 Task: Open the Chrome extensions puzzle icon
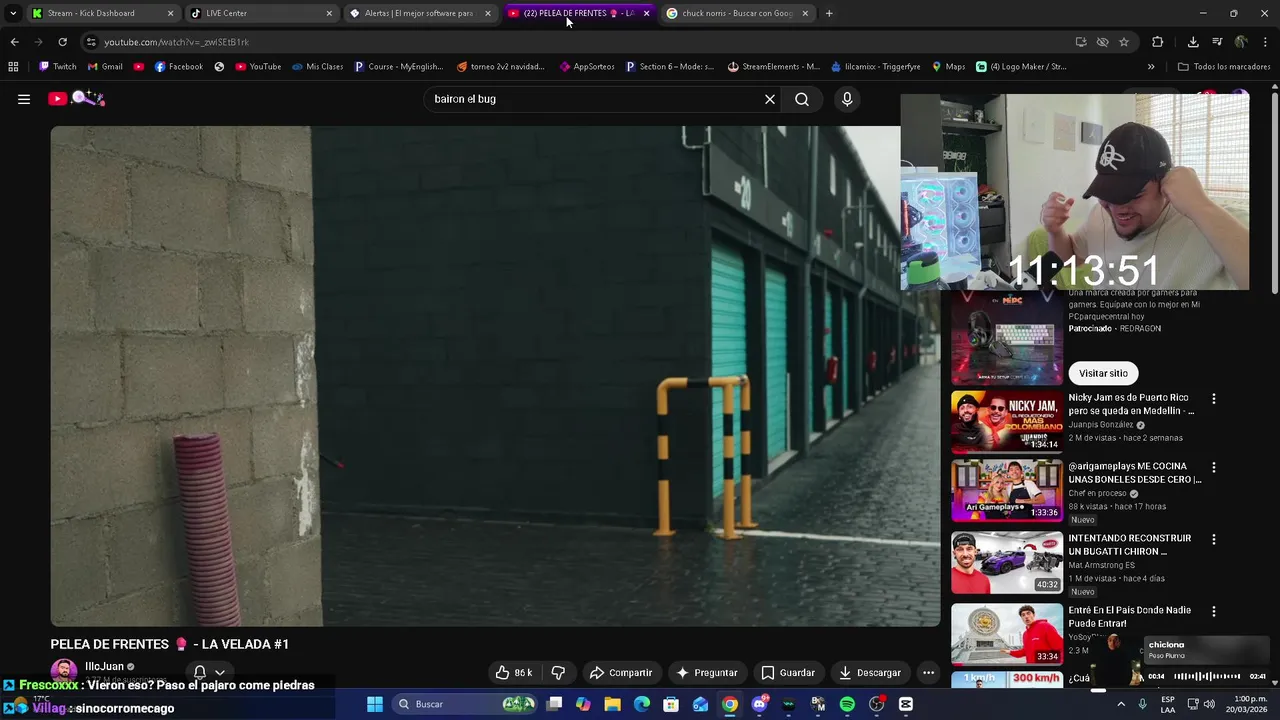point(1158,42)
